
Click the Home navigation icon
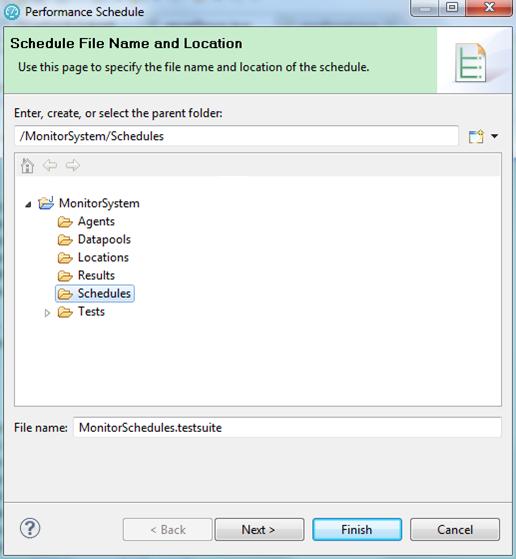pos(27,166)
